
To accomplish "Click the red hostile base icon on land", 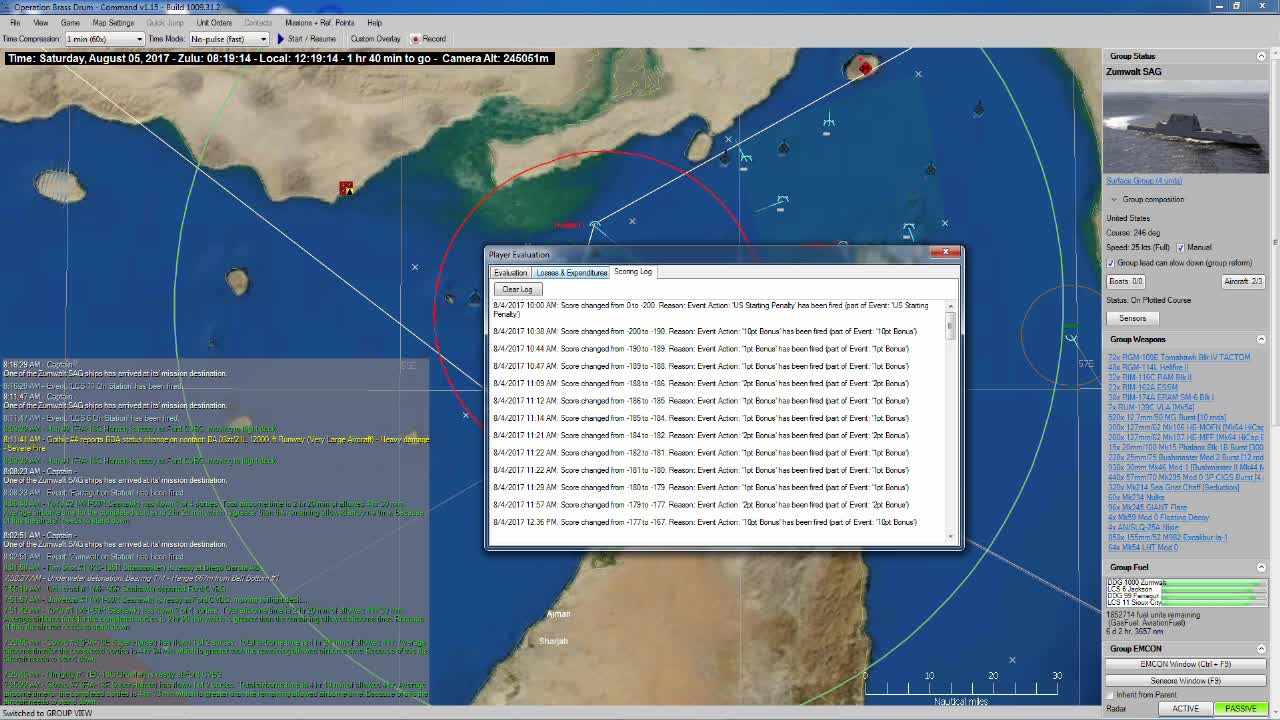I will tap(346, 188).
